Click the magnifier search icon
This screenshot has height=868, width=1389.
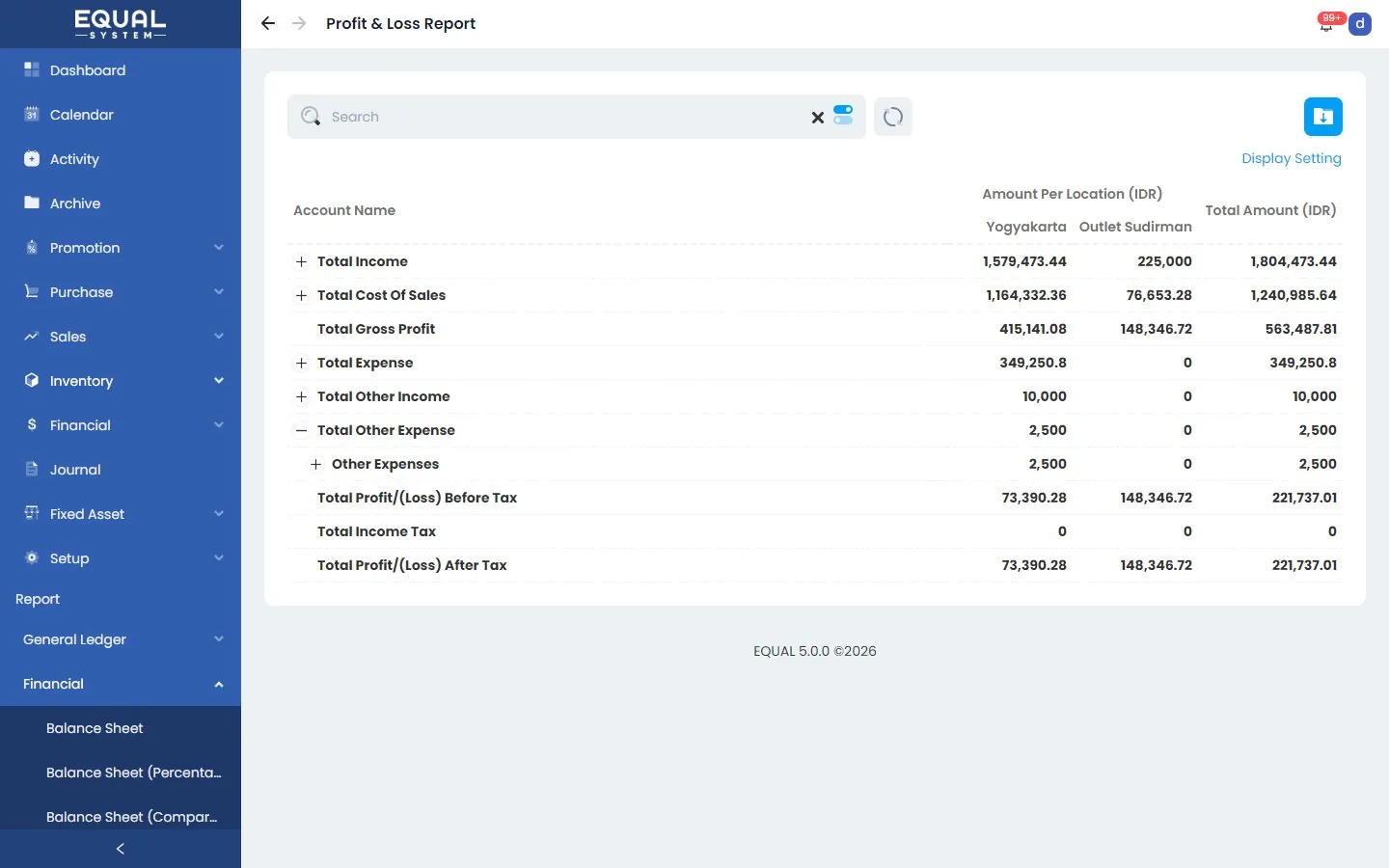click(311, 117)
